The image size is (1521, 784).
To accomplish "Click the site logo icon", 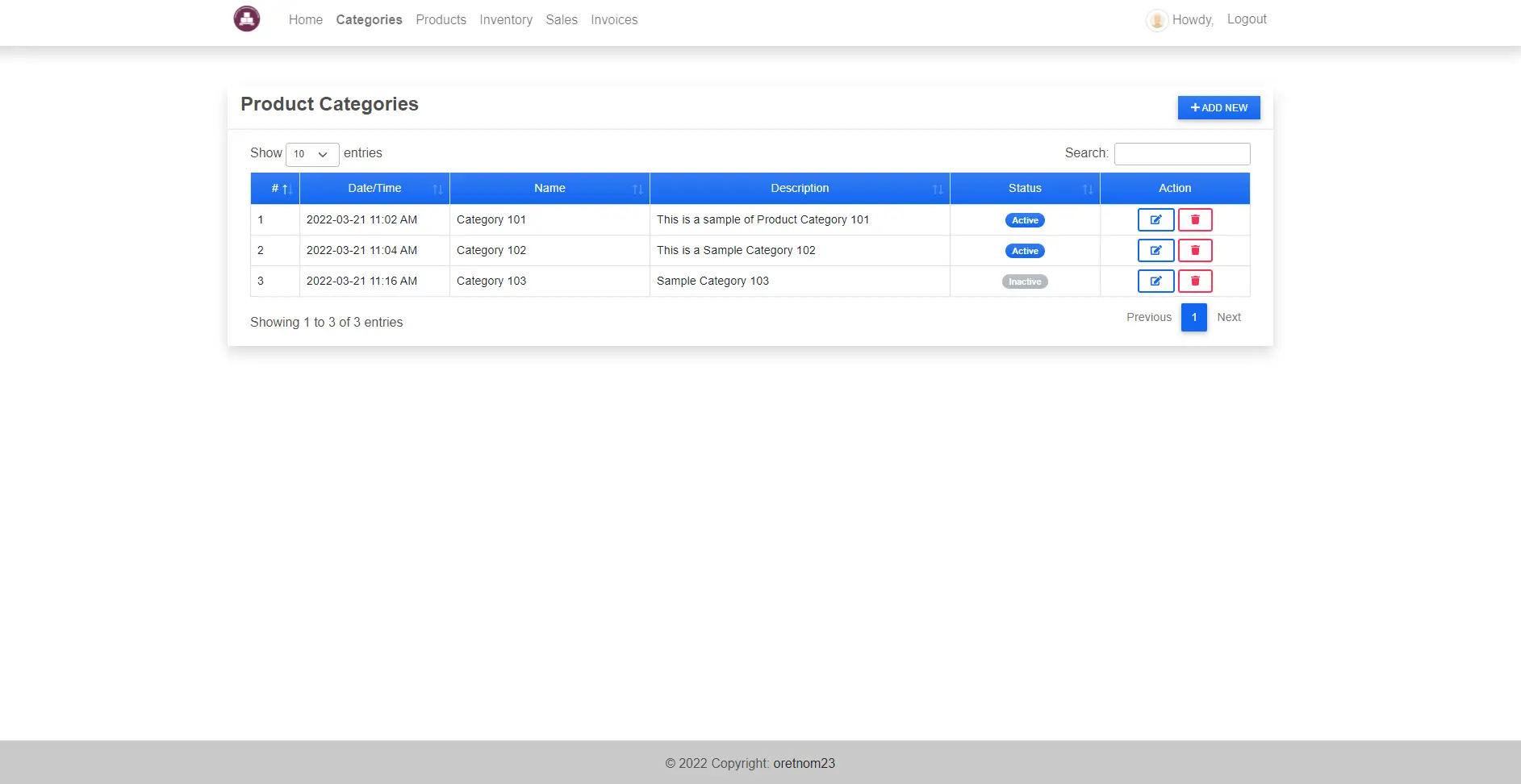I will click(x=247, y=19).
